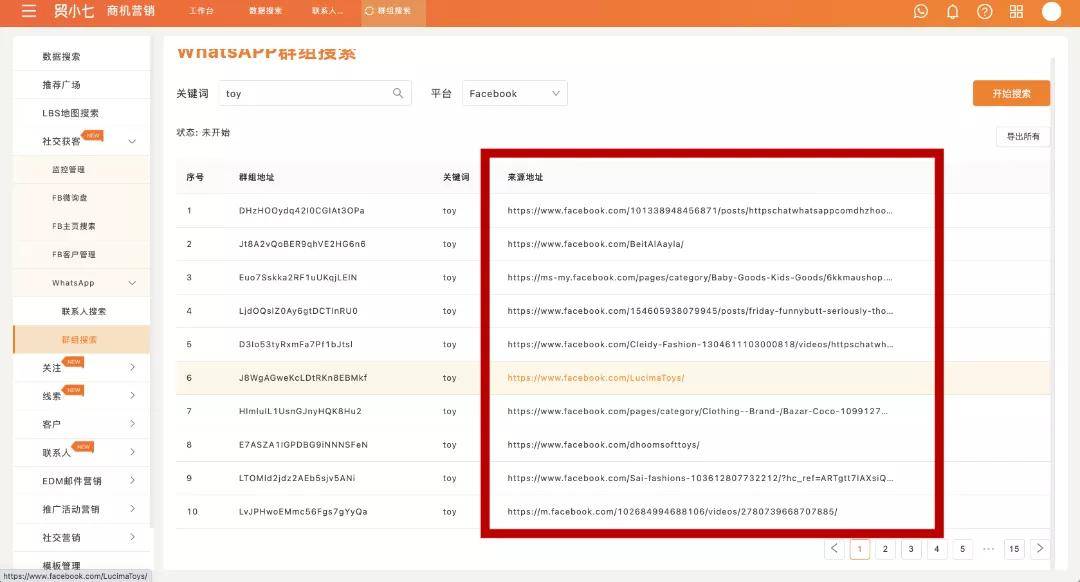The width and height of the screenshot is (1080, 582).
Task: Click the previous page arrow
Action: tap(835, 548)
